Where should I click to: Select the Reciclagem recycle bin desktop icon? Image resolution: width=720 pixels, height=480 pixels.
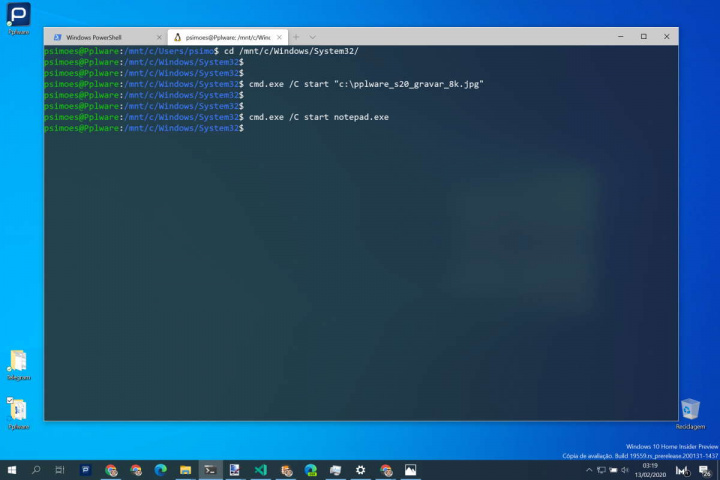(690, 408)
